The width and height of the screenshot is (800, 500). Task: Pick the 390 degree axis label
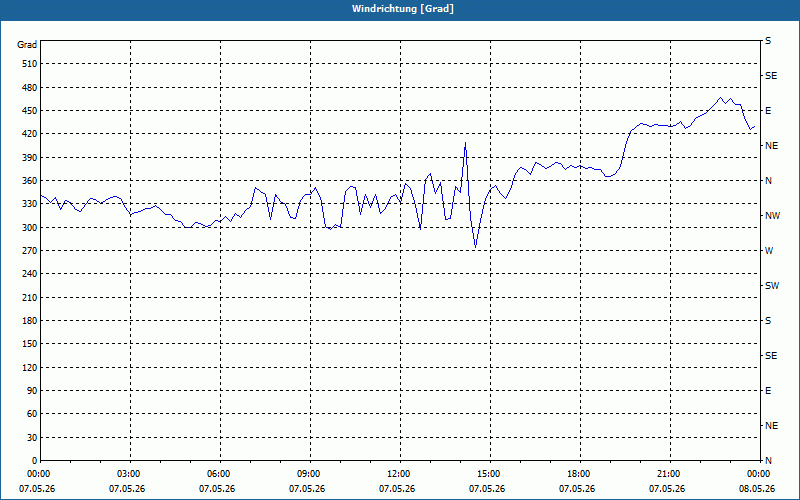point(30,158)
